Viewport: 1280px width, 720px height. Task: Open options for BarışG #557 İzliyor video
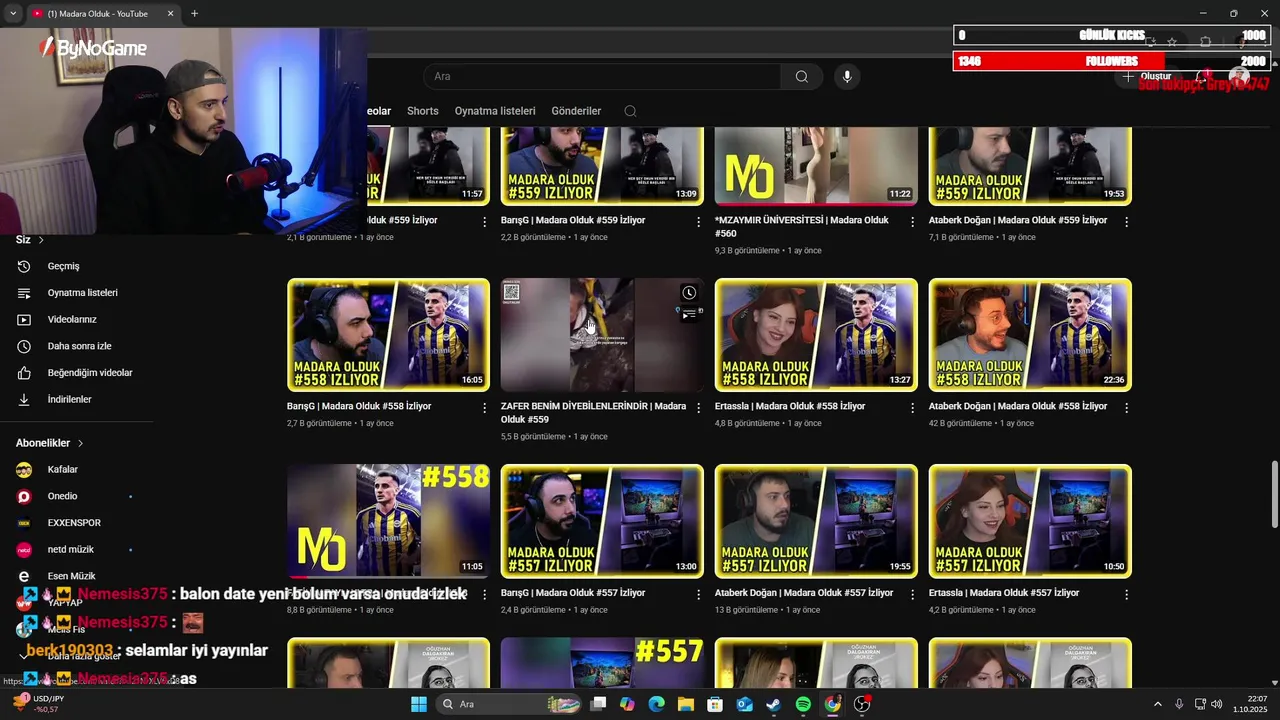pos(699,594)
